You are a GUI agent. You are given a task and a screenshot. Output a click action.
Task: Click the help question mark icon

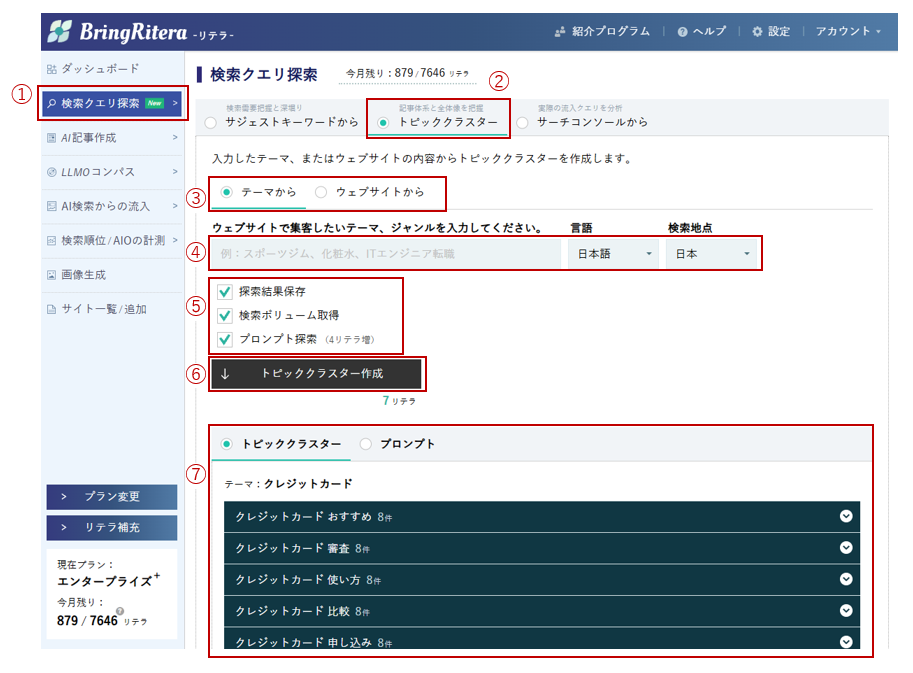click(x=682, y=31)
